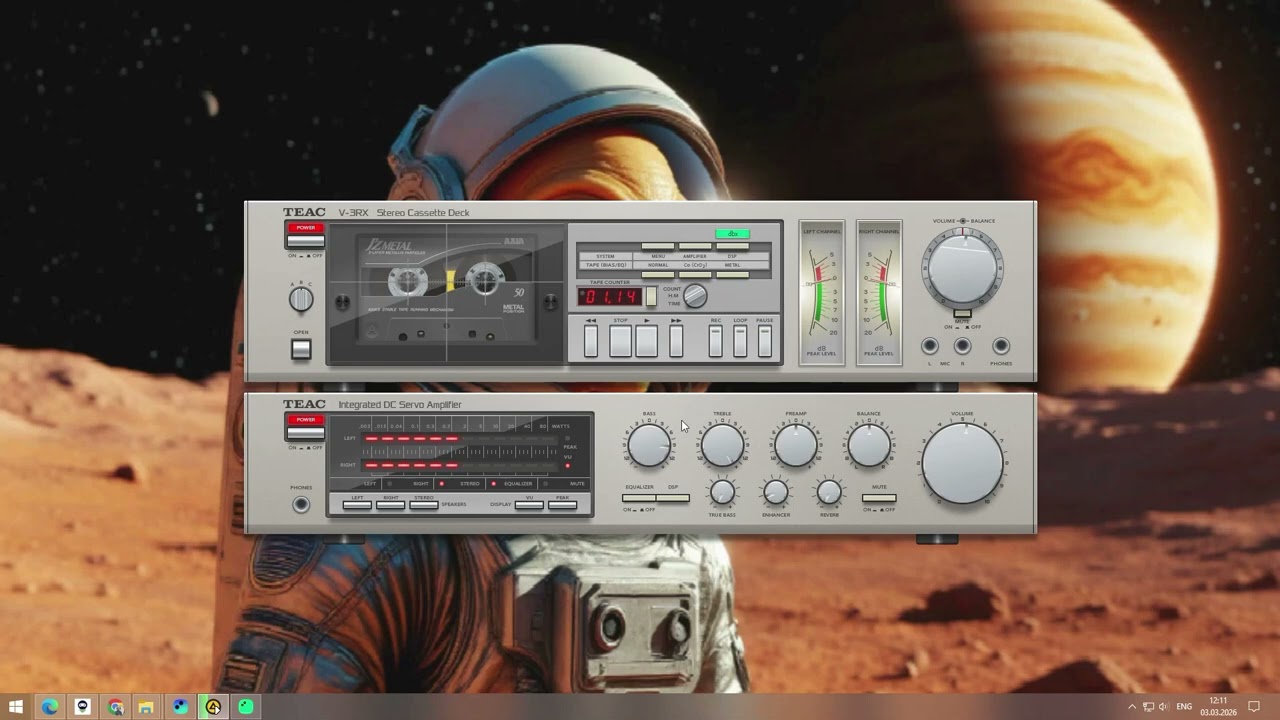Click the REVERB knob
Viewport: 1280px width, 720px height.
coord(829,492)
